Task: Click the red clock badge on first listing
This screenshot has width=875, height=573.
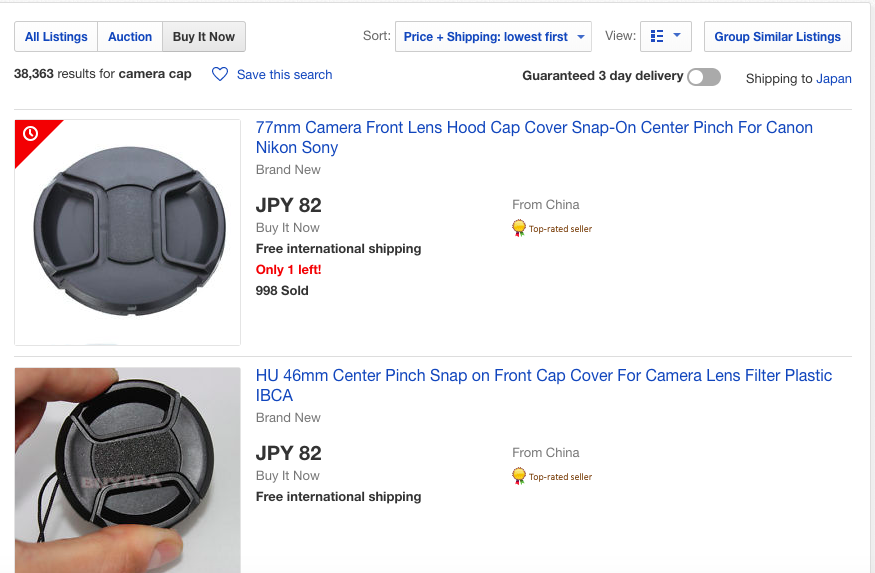Action: pyautogui.click(x=31, y=134)
